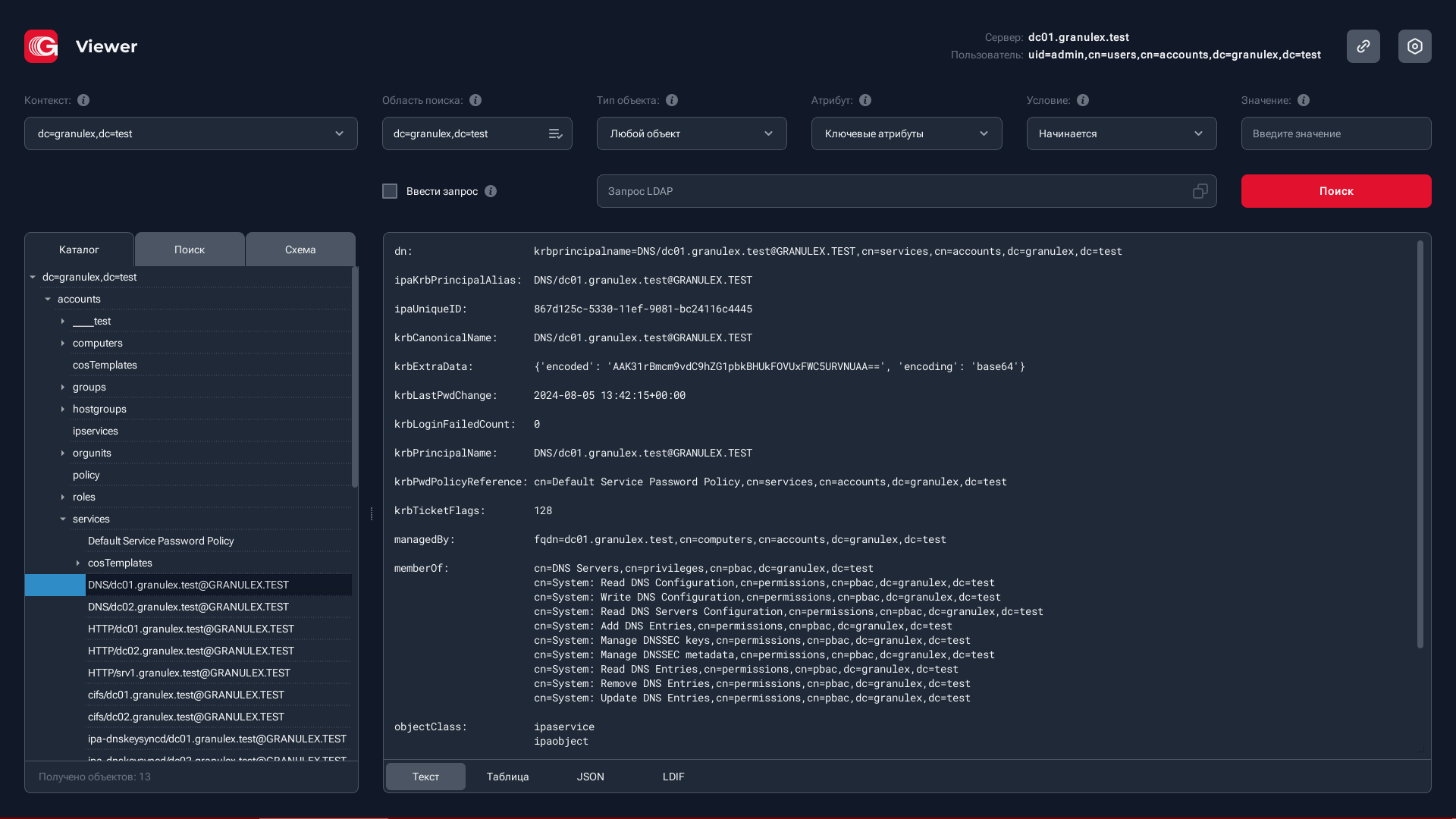Select cifs/dc01.granulex.test@GRANULEX.TEST entry

point(186,695)
